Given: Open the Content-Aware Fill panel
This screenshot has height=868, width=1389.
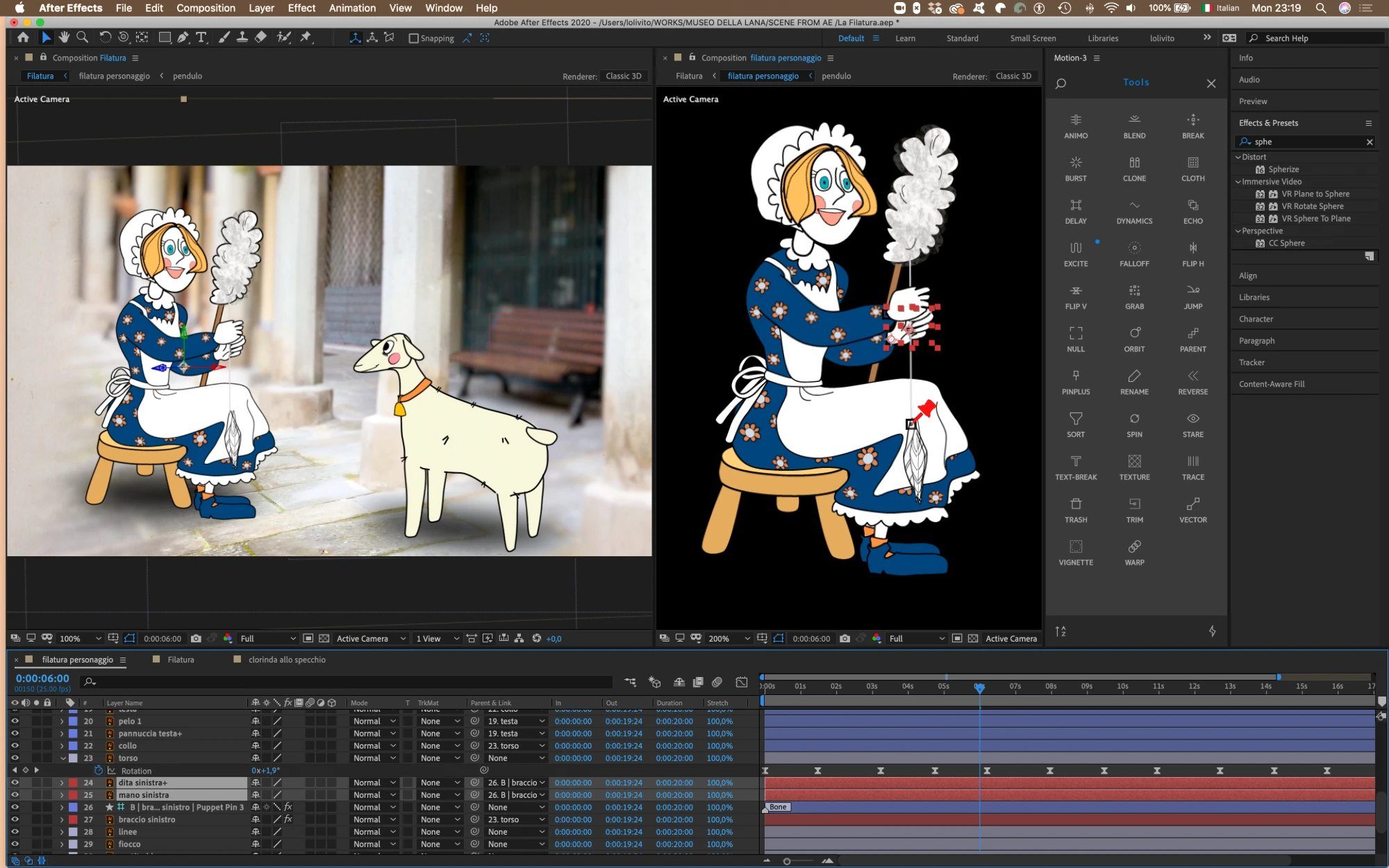Looking at the screenshot, I should coord(1272,384).
